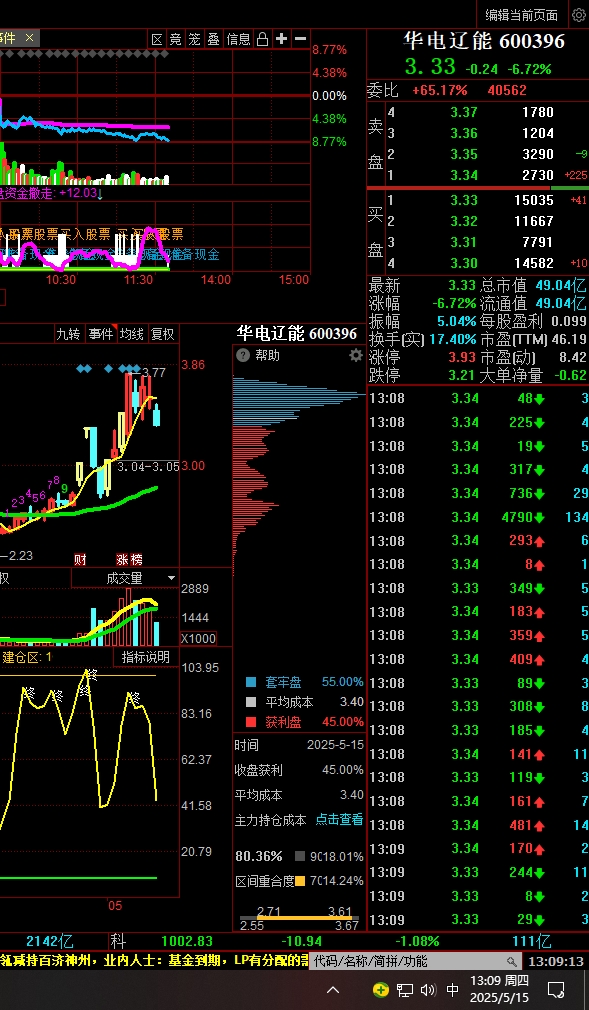Click the index value 1002.83 in status bar
The image size is (589, 1010).
click(187, 941)
